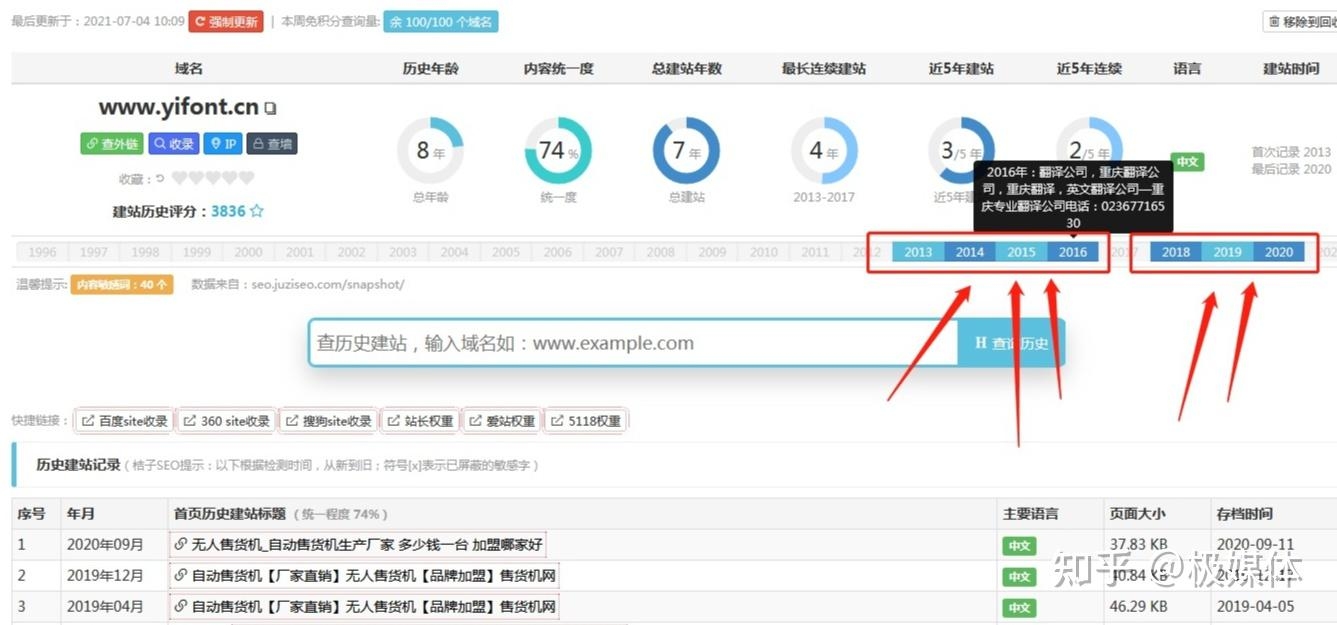This screenshot has height=625, width=1337.
Task: Click the star icon beside score 3836
Action: tap(256, 210)
